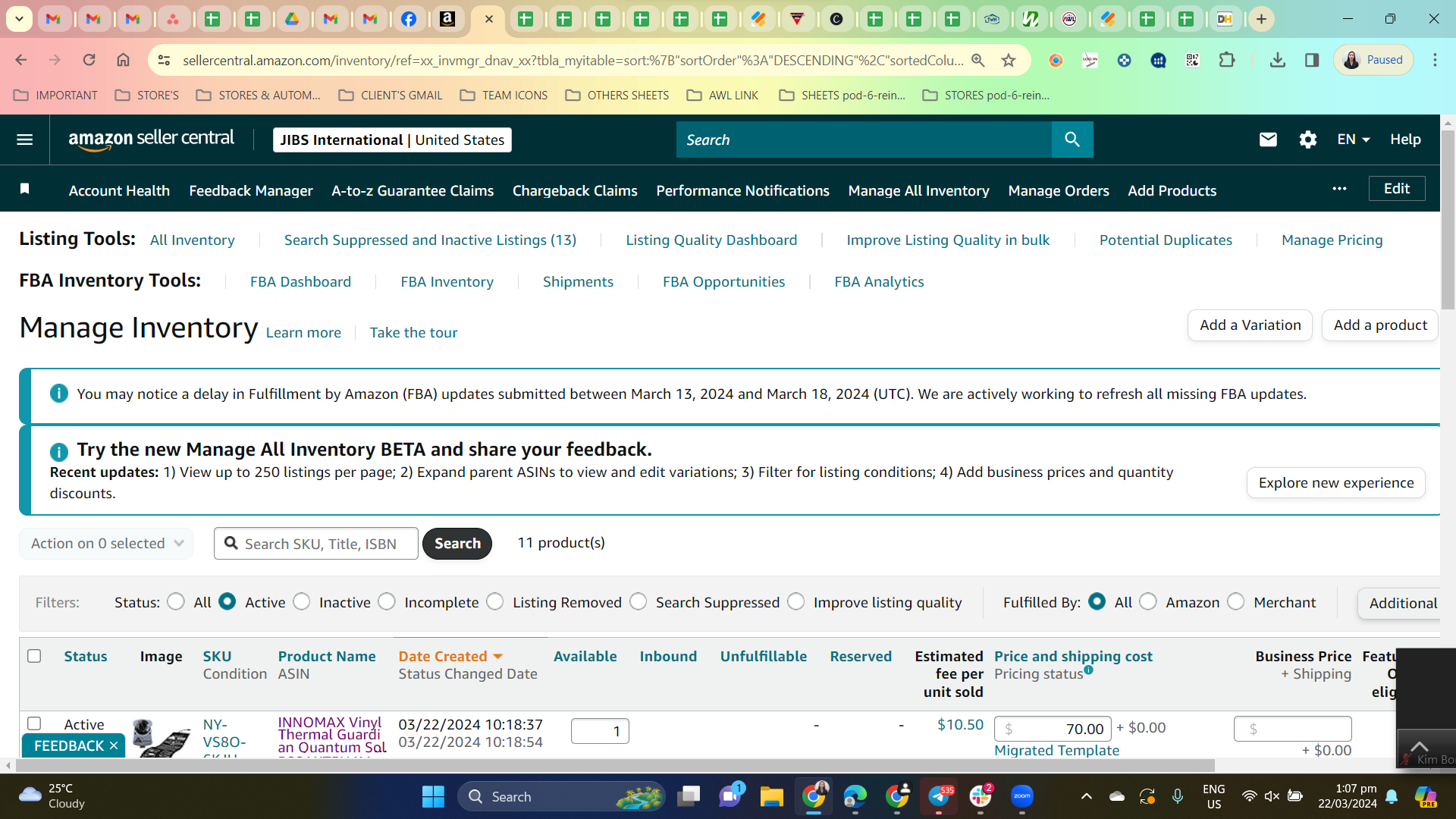This screenshot has width=1456, height=819.
Task: Click the Search SKU, Title, ISBN field
Action: [x=316, y=544]
